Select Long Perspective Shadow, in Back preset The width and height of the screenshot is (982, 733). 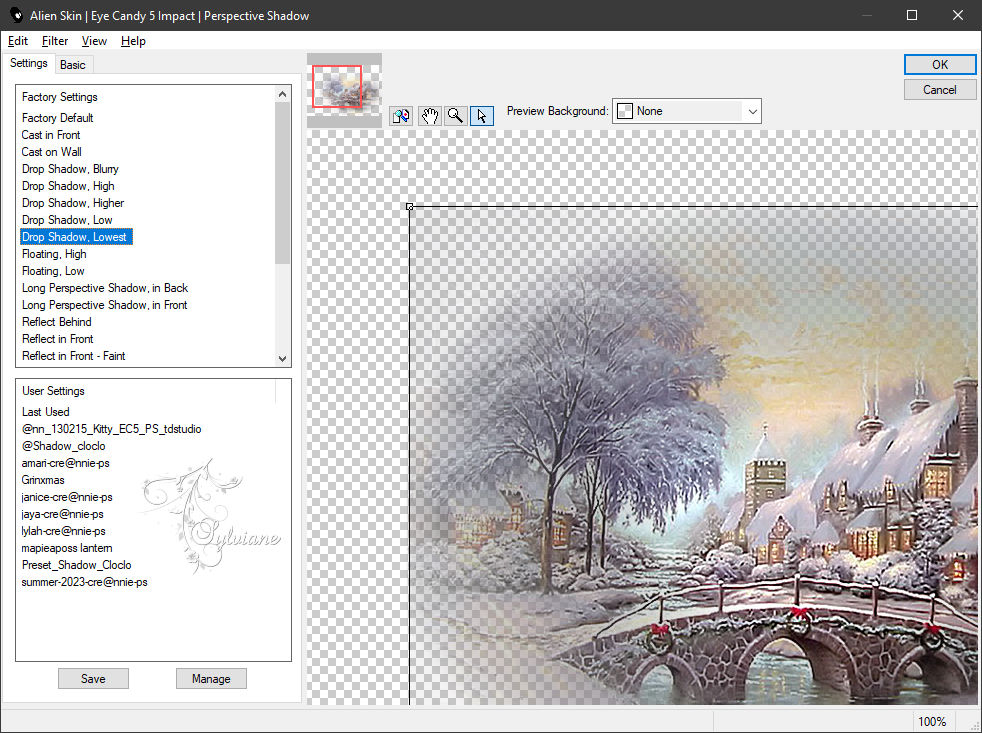pos(105,288)
